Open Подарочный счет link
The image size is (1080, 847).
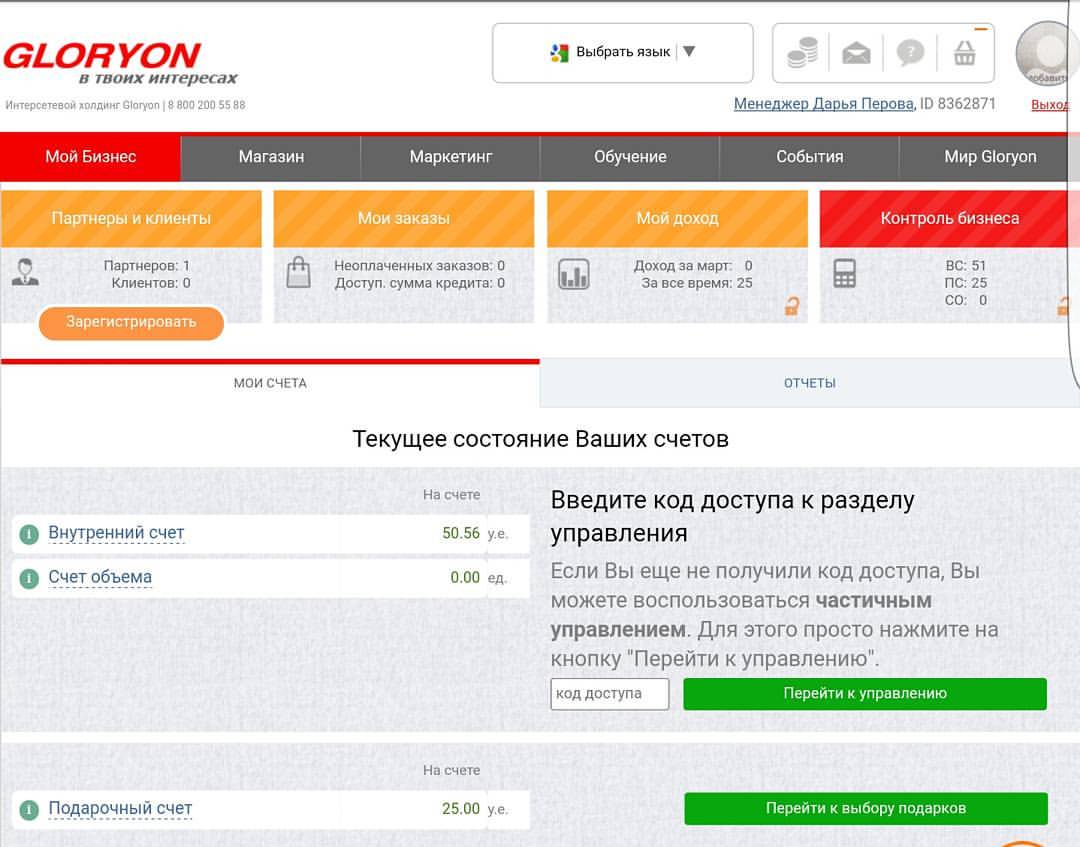(120, 809)
